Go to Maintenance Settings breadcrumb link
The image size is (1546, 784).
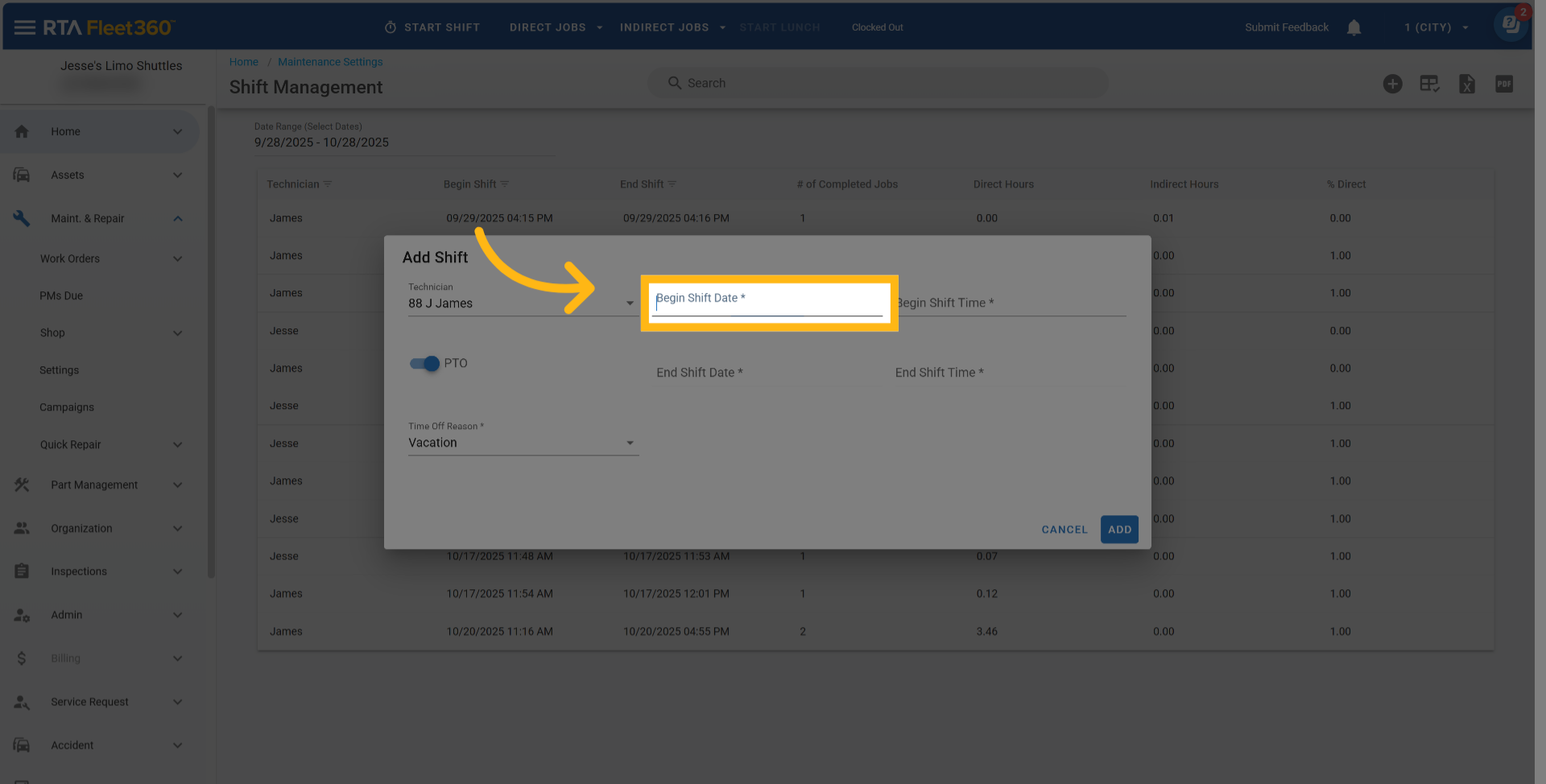click(x=330, y=62)
